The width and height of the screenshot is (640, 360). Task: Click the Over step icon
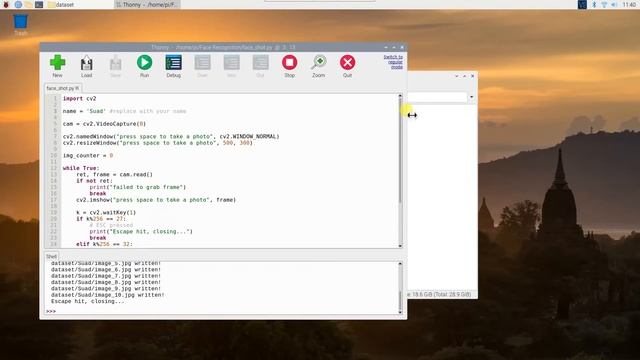point(202,66)
